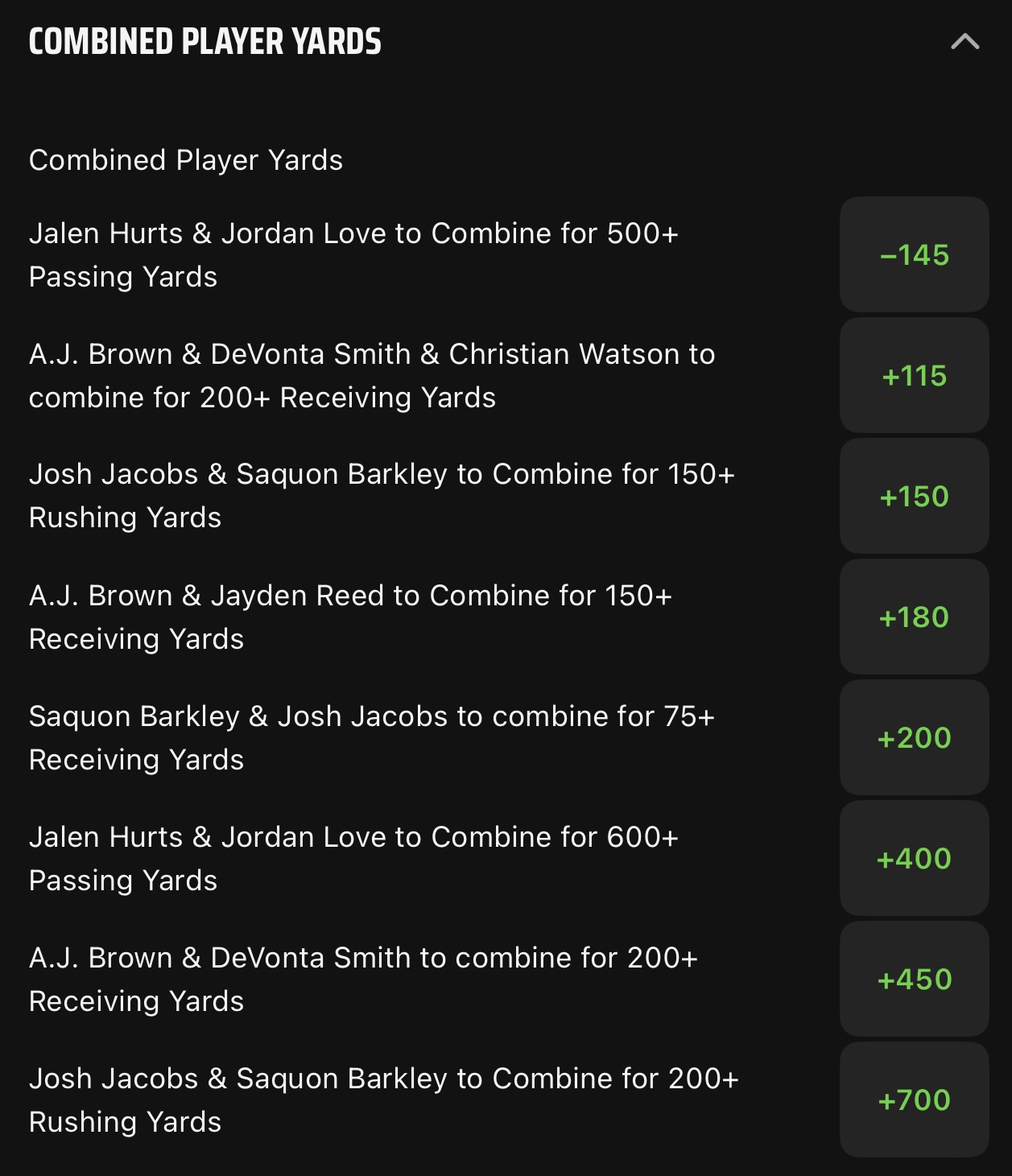Screen dimensions: 1012x1176
Task: Select the +400 odds button
Action: (914, 858)
